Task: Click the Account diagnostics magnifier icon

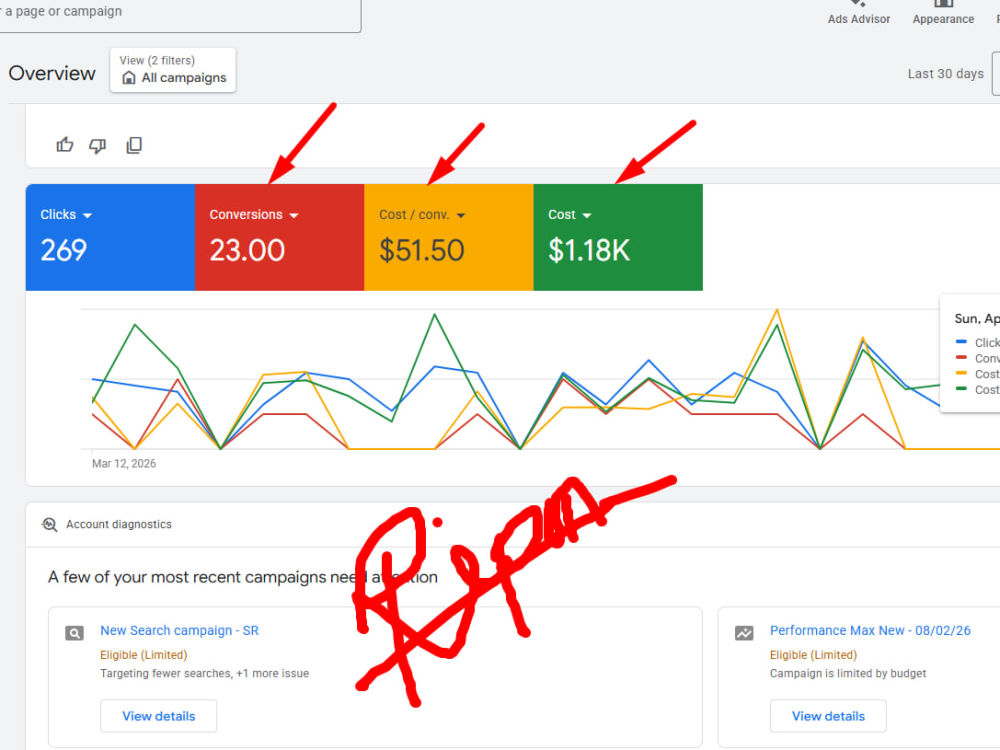Action: point(49,524)
